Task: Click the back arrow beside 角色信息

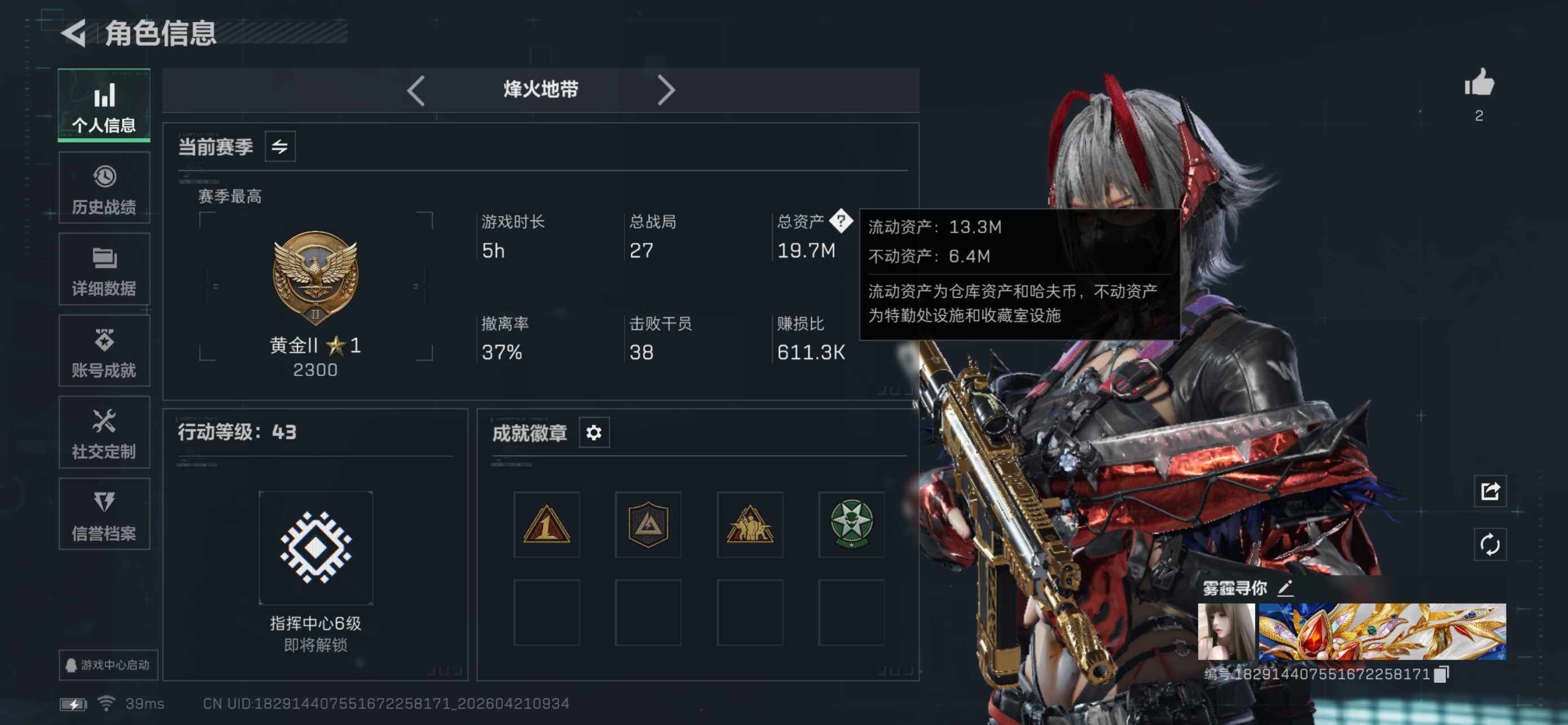Action: click(73, 33)
